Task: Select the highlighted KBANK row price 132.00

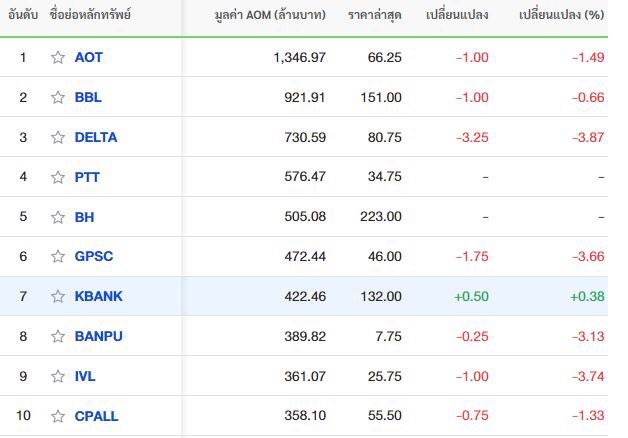Action: (380, 296)
